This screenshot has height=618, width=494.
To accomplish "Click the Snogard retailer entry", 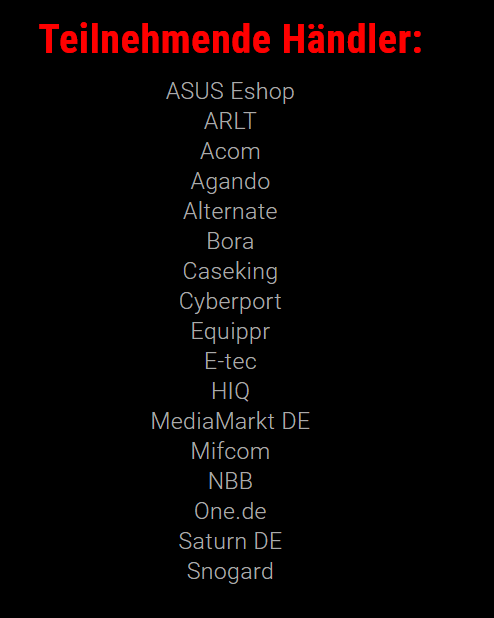I will [x=230, y=572].
